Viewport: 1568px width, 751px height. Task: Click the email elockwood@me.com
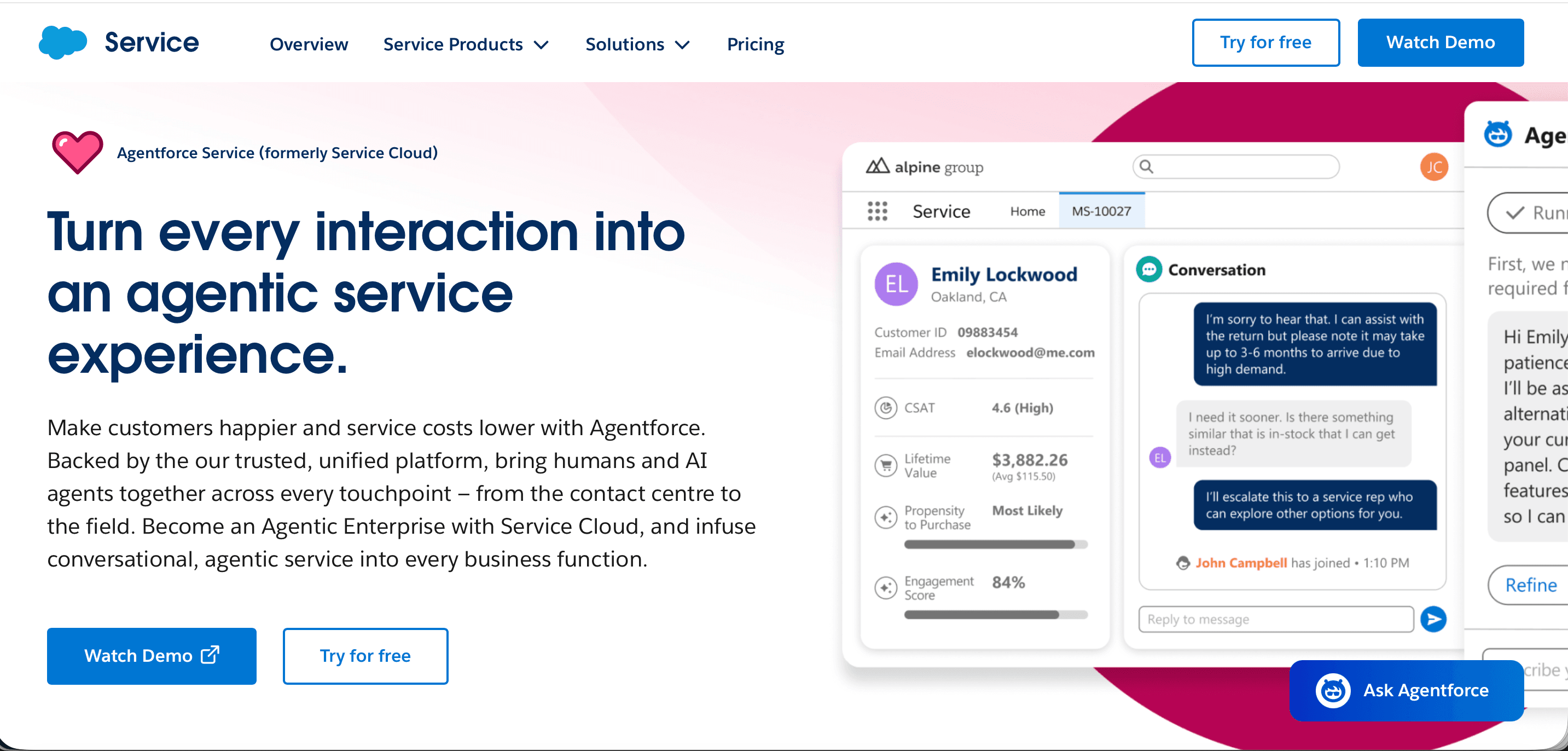tap(1030, 352)
